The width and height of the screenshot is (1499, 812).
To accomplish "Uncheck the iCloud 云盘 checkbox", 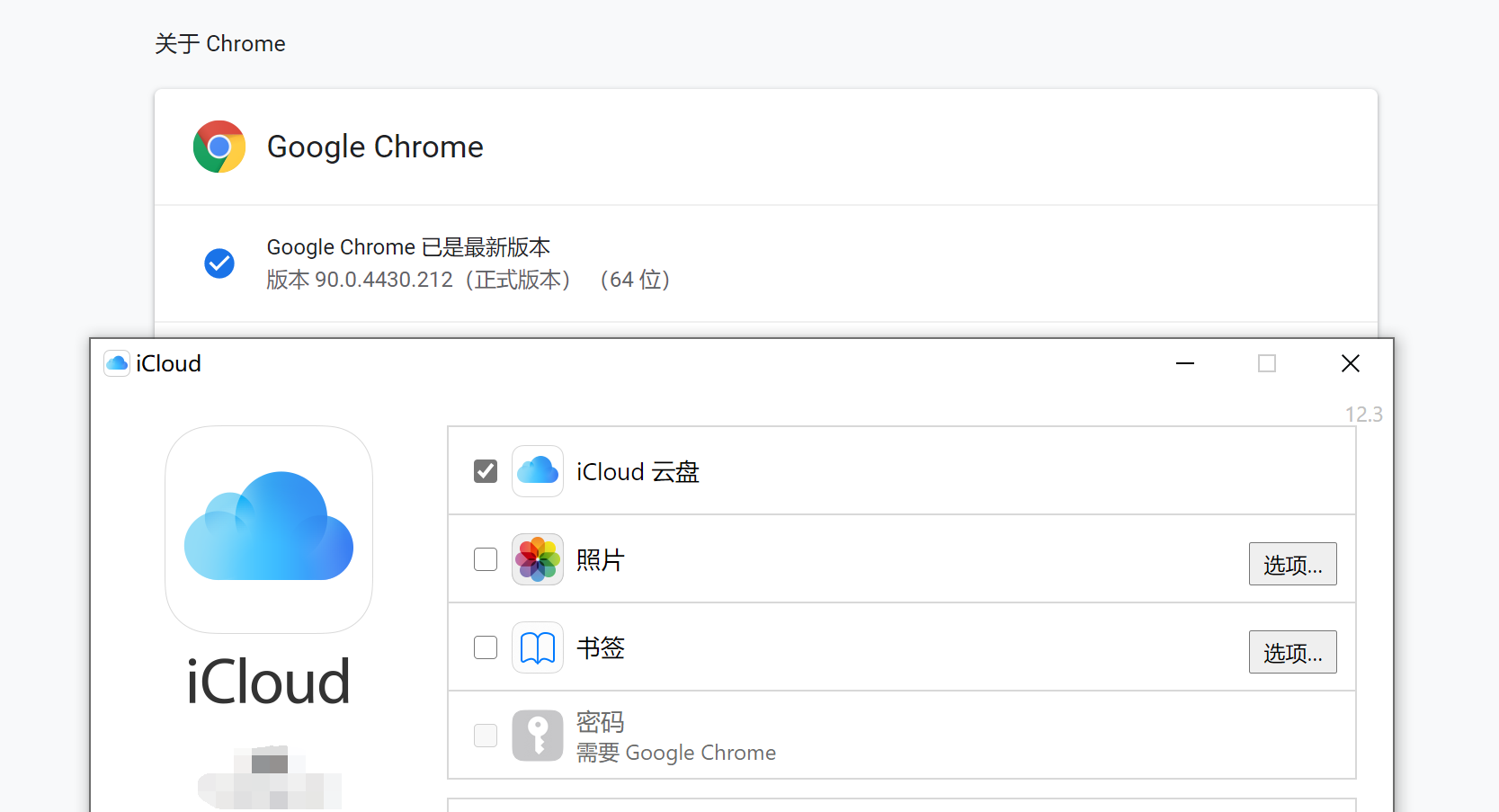I will tap(486, 471).
